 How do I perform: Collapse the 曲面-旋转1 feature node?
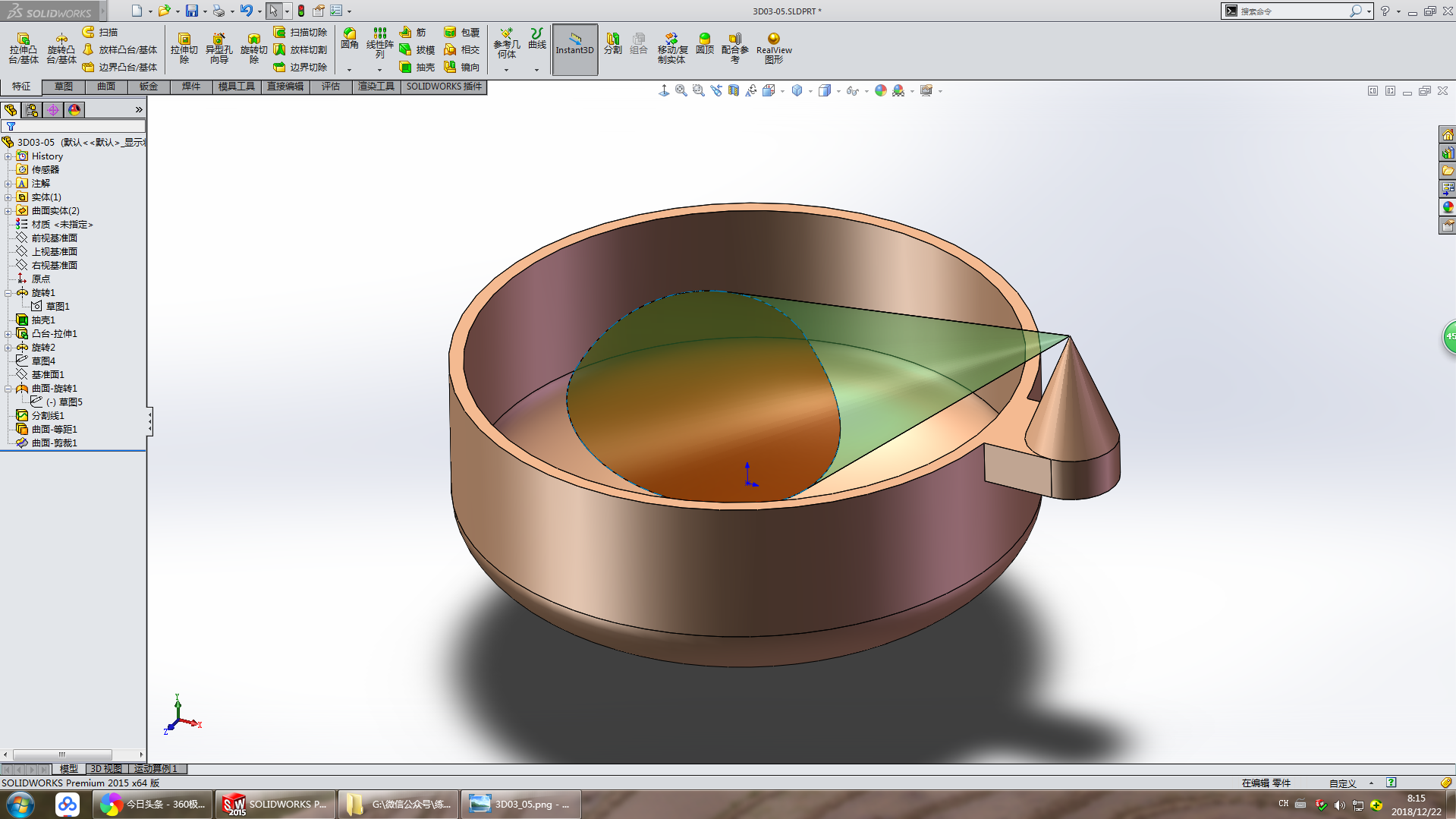click(8, 389)
